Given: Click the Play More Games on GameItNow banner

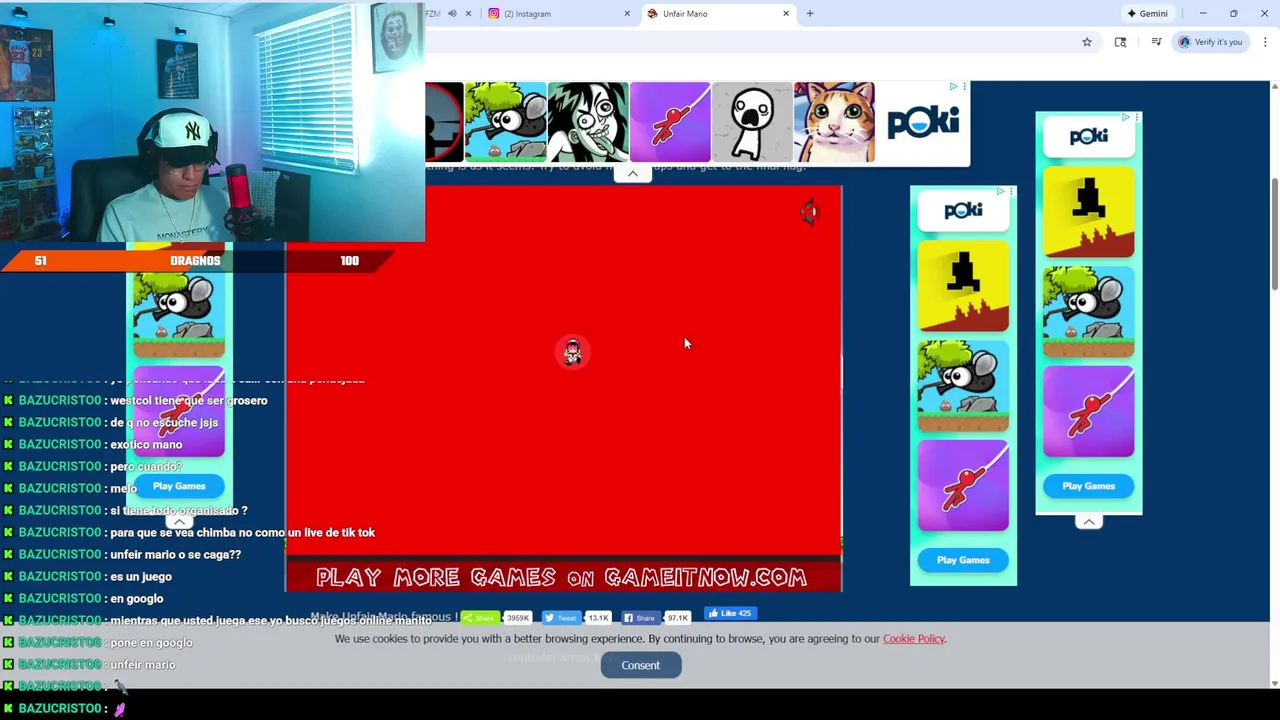Looking at the screenshot, I should [562, 577].
